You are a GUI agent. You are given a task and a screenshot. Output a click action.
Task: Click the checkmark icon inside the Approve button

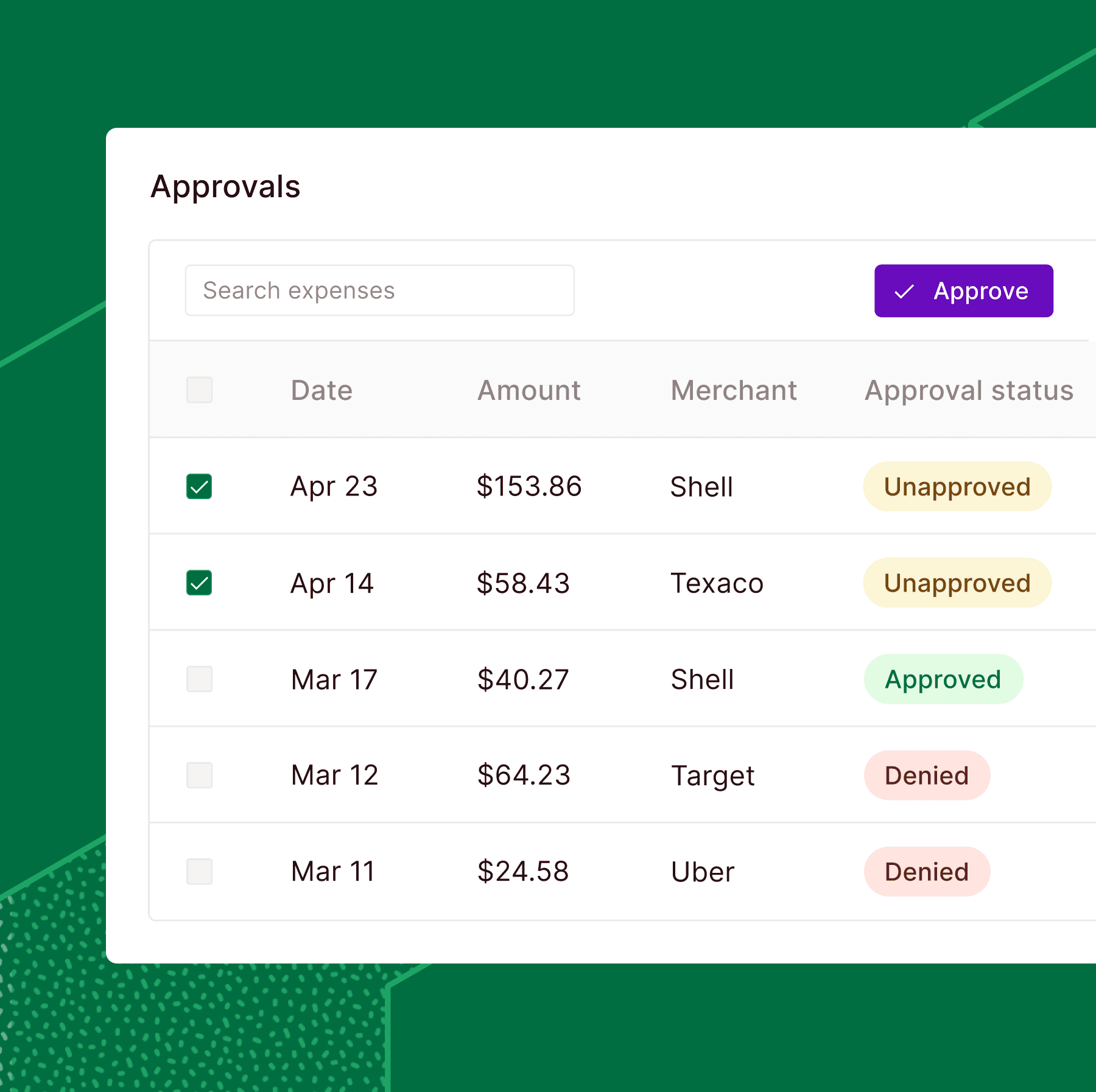coord(905,291)
